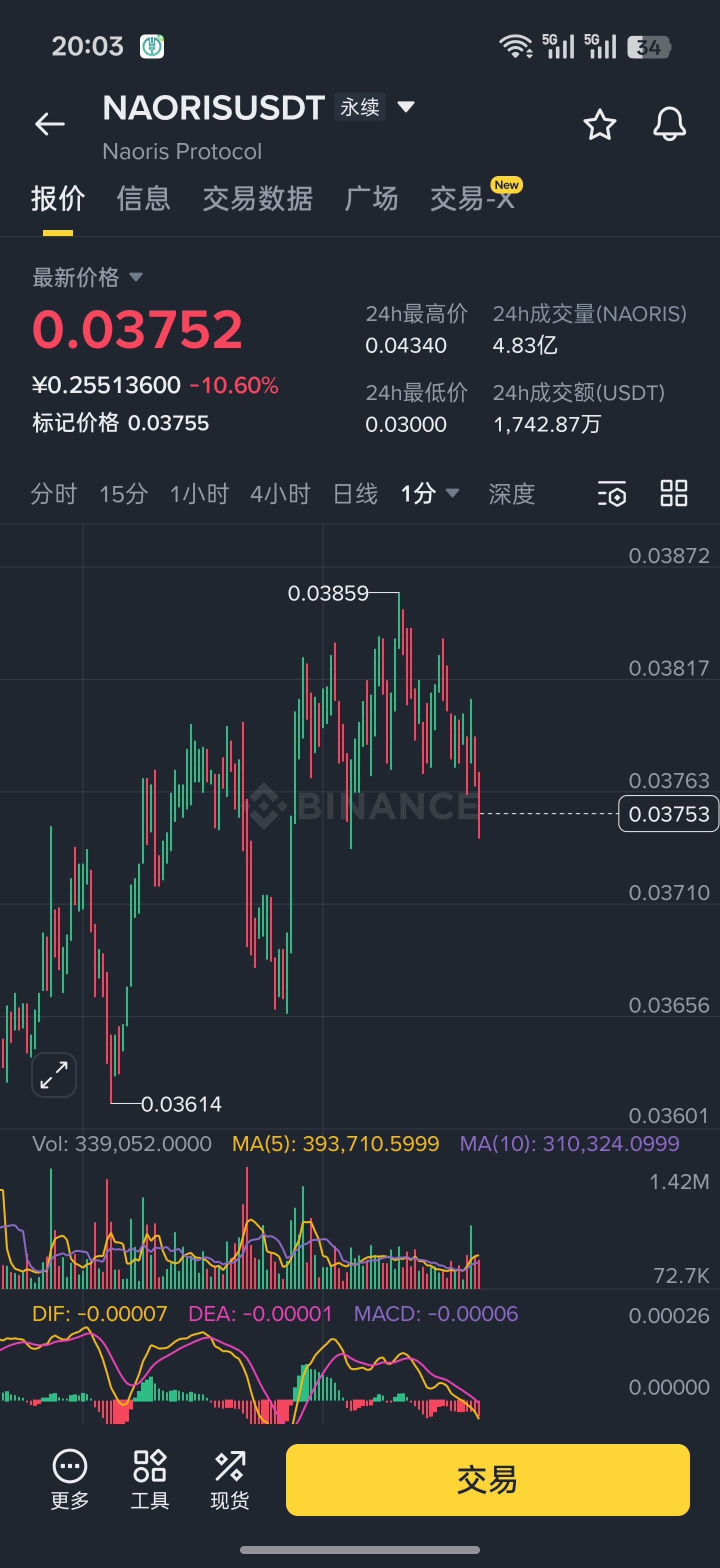Tap the last price 0.03752

(x=137, y=329)
